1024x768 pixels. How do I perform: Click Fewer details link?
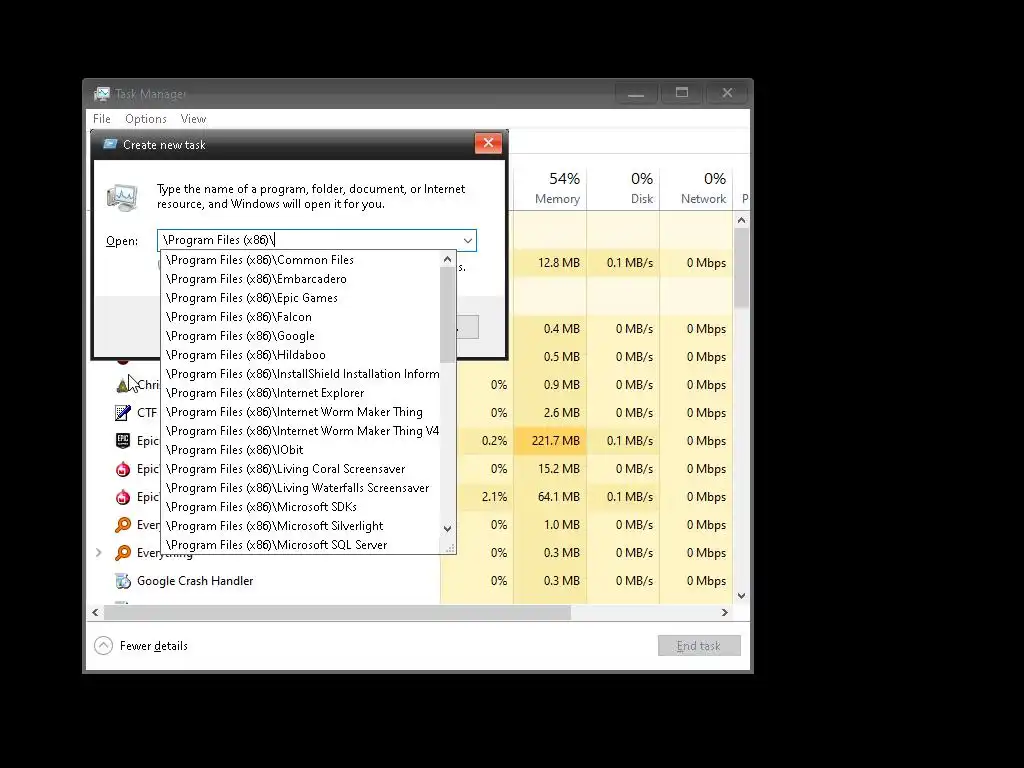[153, 646]
